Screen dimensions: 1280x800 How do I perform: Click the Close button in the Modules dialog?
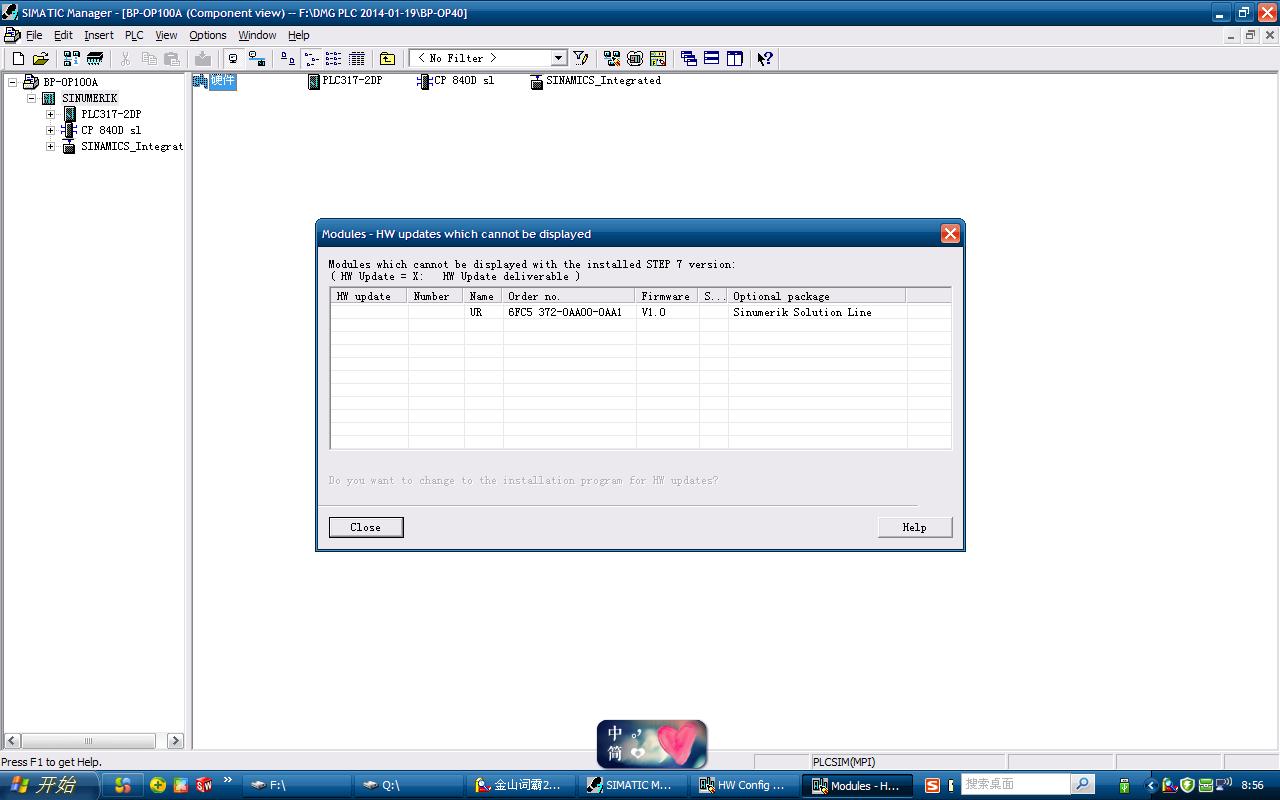tap(366, 527)
